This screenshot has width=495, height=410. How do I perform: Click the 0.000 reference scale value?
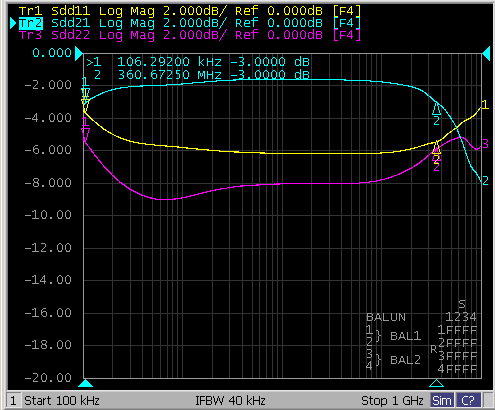(52, 53)
